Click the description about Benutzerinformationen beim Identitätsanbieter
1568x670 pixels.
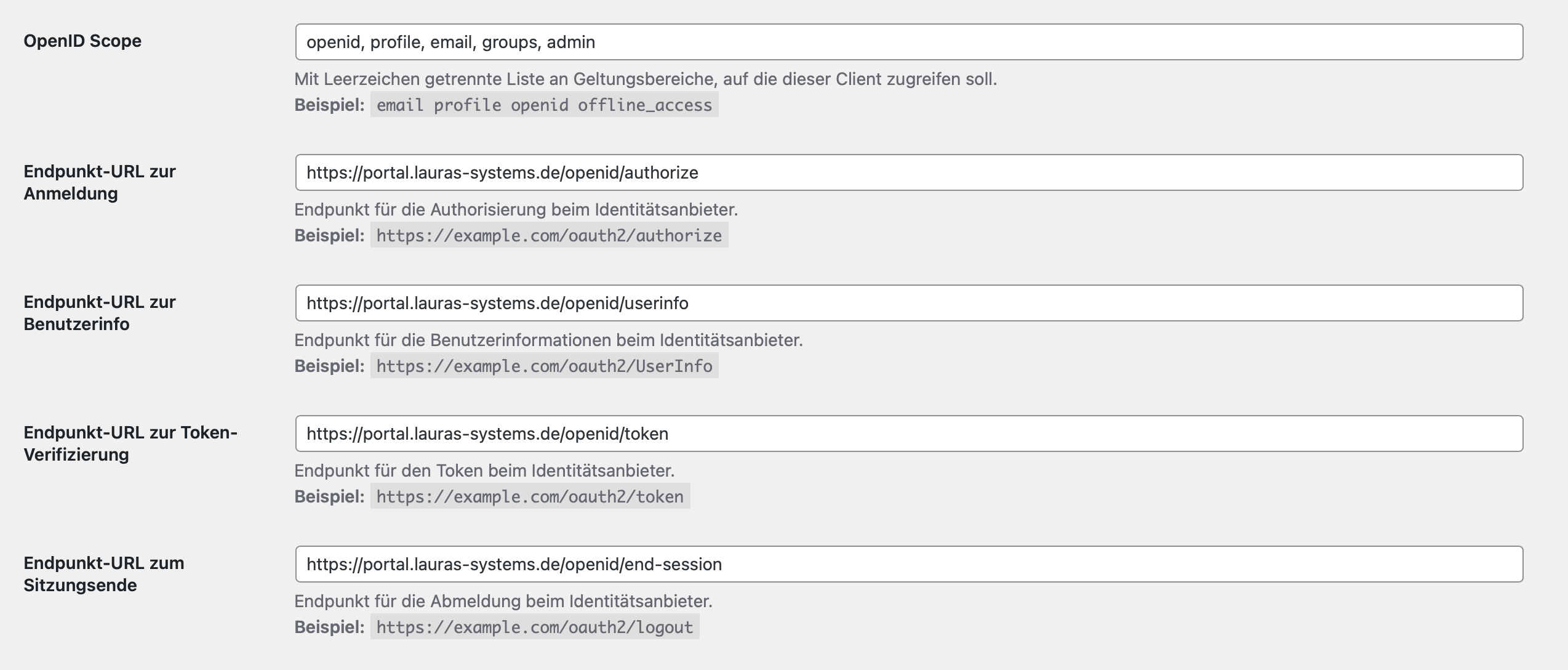548,340
